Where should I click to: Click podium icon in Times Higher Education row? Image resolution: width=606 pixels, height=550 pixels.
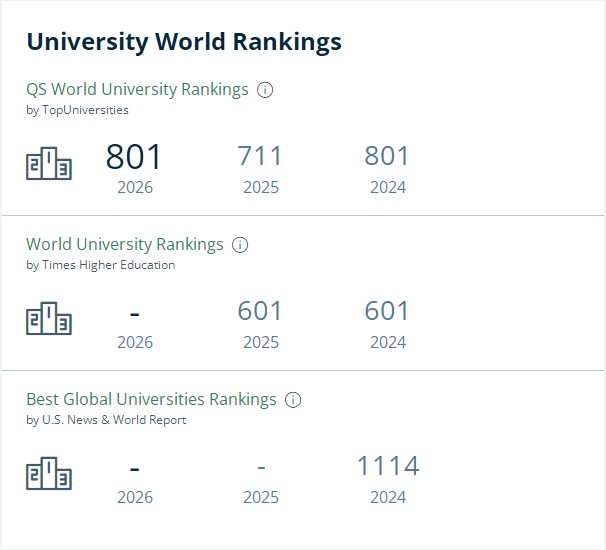[49, 318]
